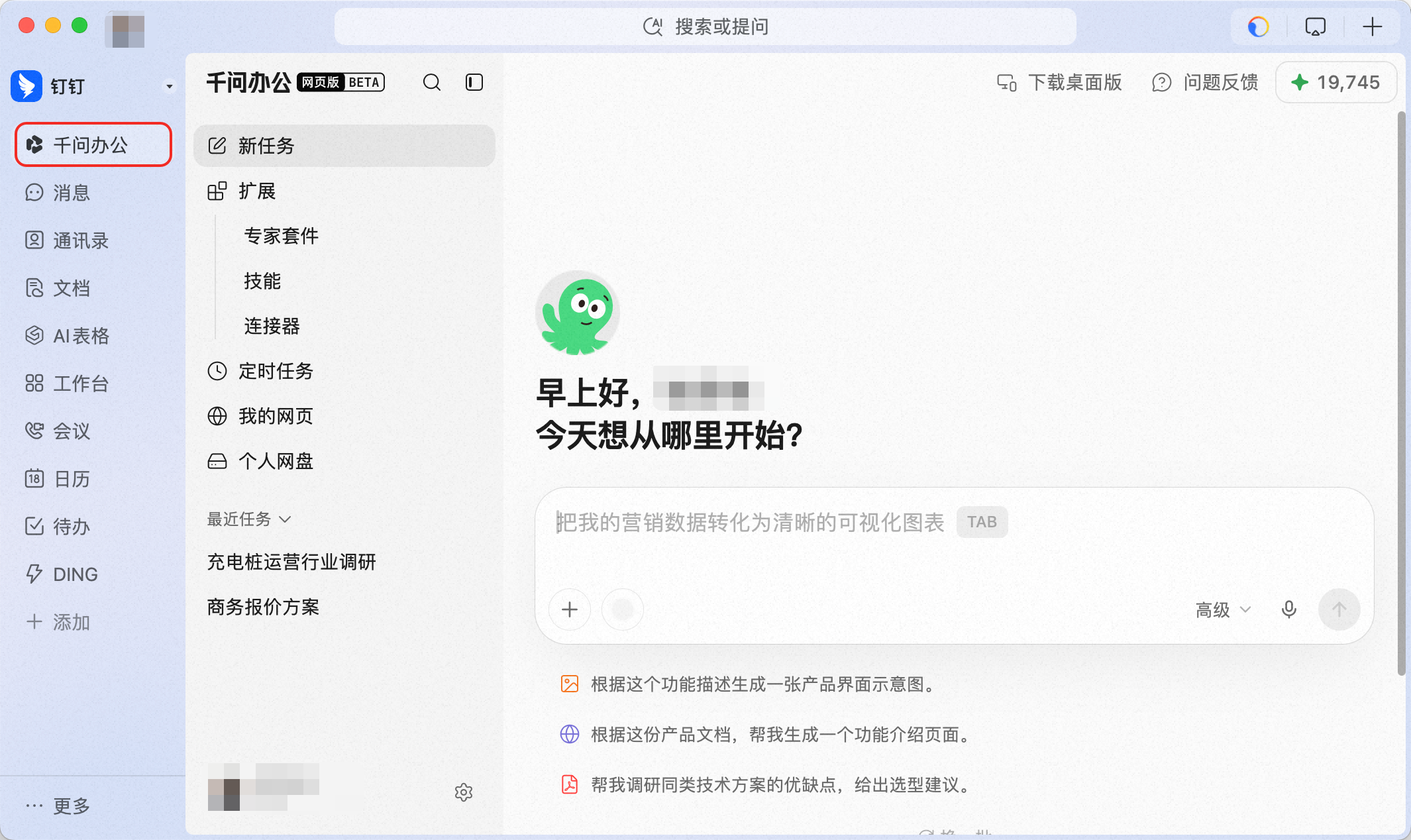
Task: Collapse the side panel with toggle icon
Action: click(474, 82)
